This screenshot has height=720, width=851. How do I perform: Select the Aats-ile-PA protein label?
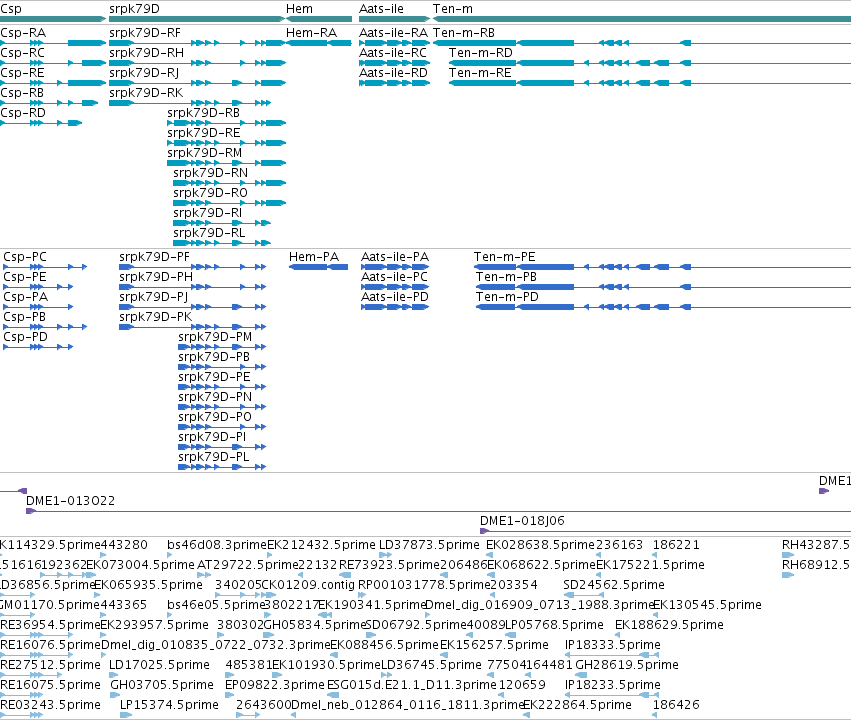(x=395, y=257)
